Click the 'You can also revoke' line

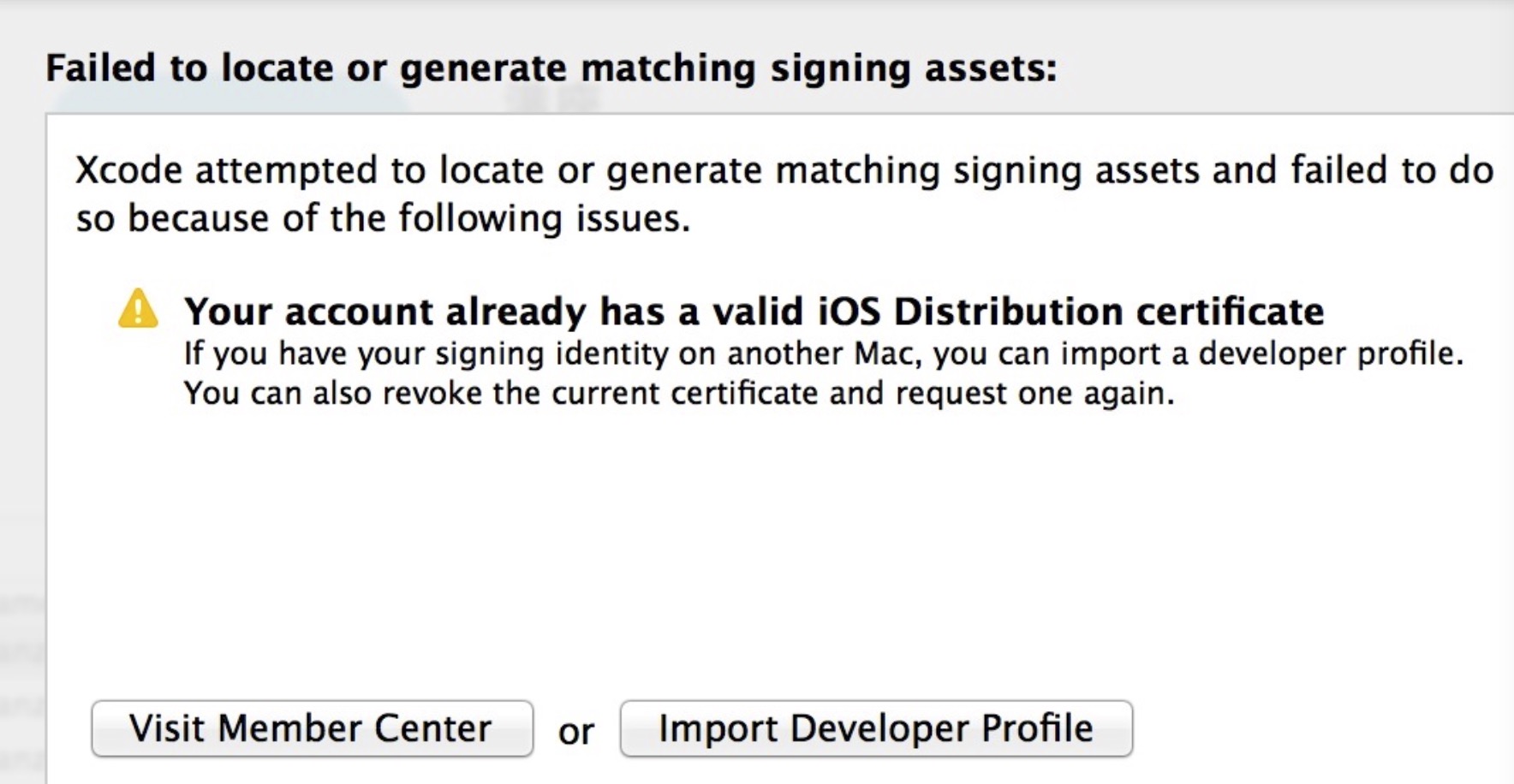679,394
